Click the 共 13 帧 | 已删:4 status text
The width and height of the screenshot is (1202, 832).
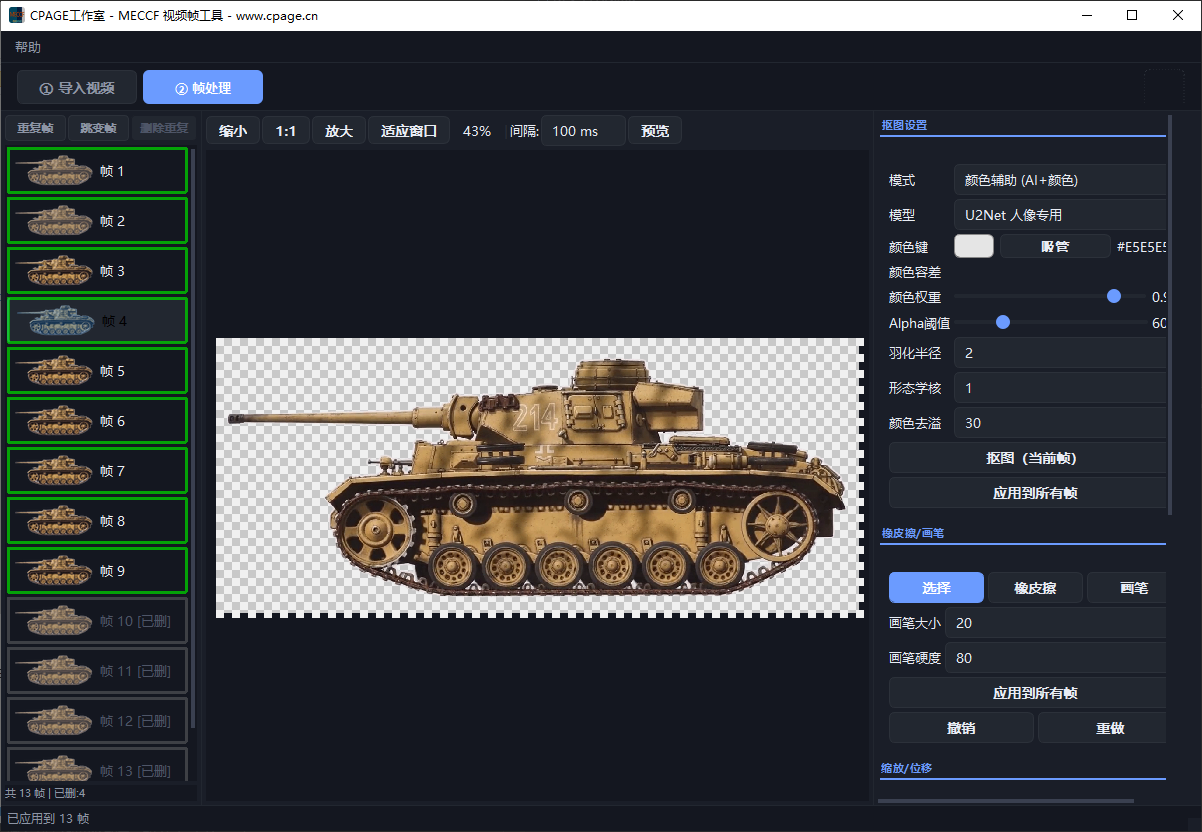point(45,793)
